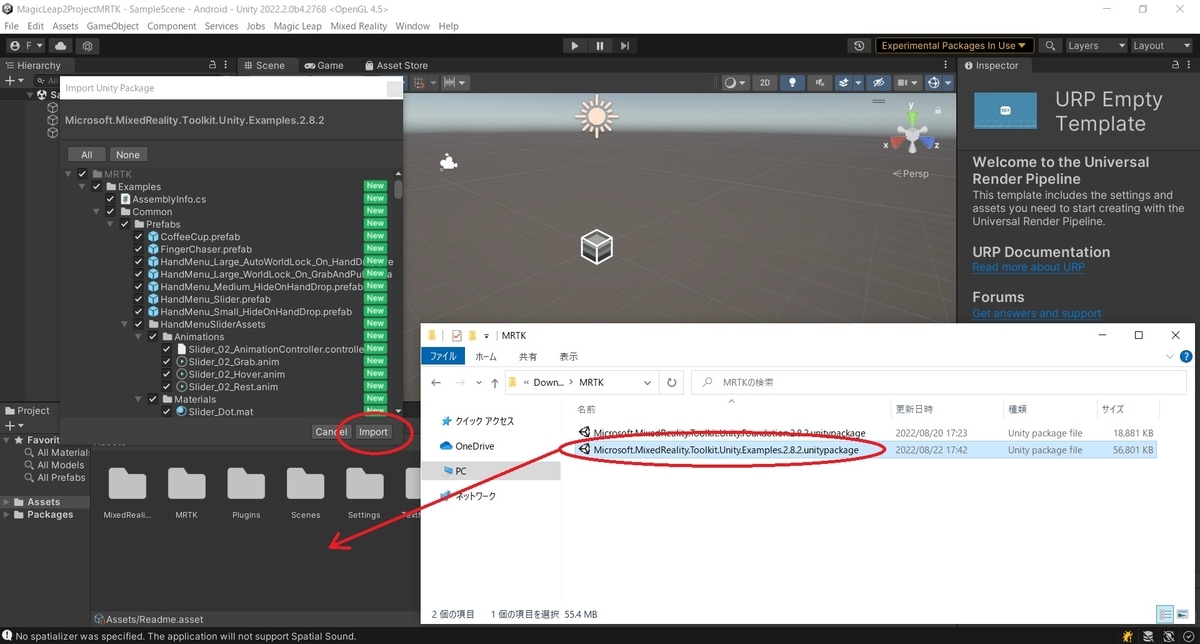Click the Step frame button
Image resolution: width=1200 pixels, height=644 pixels.
click(x=625, y=46)
